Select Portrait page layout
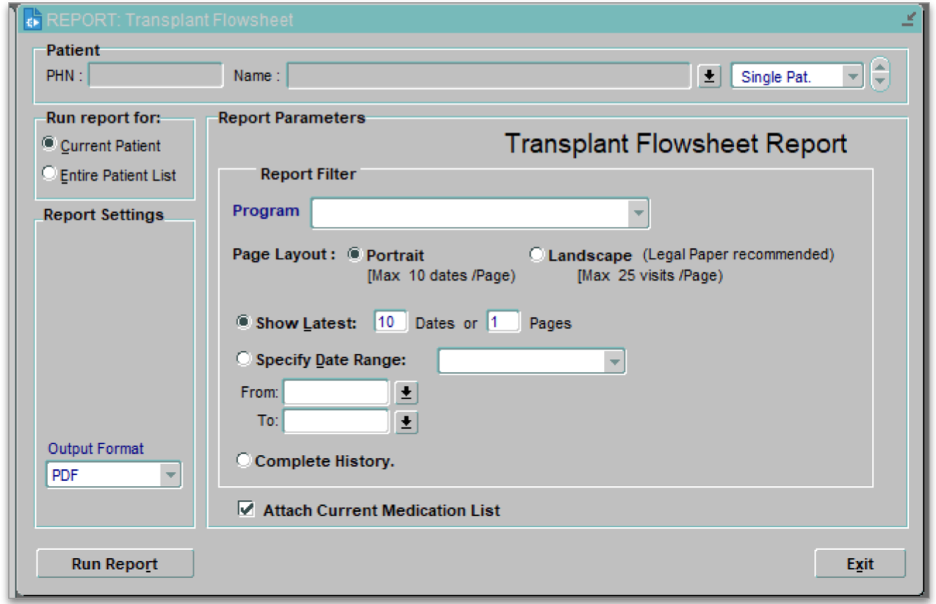The height and width of the screenshot is (604, 936). click(x=354, y=255)
